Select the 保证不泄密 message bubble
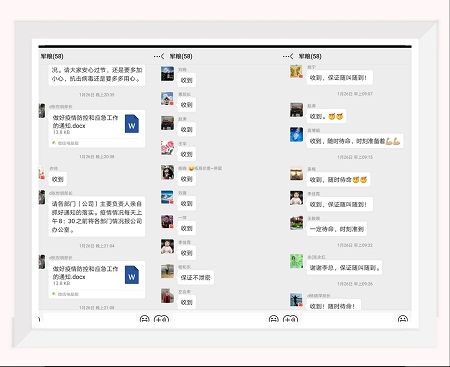The width and height of the screenshot is (450, 367). pyautogui.click(x=195, y=277)
